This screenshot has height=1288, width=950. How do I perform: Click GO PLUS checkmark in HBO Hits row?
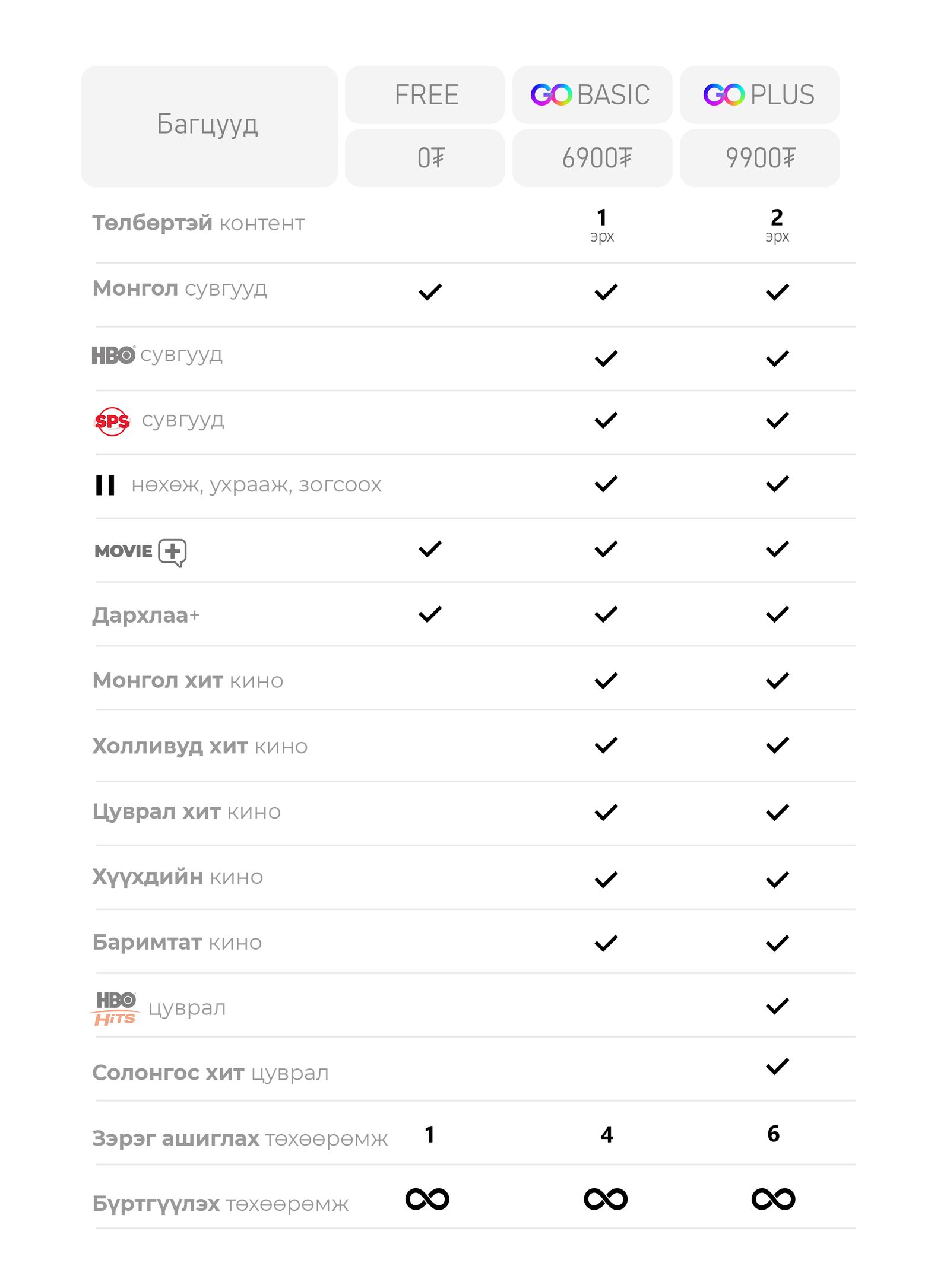coord(777,1006)
